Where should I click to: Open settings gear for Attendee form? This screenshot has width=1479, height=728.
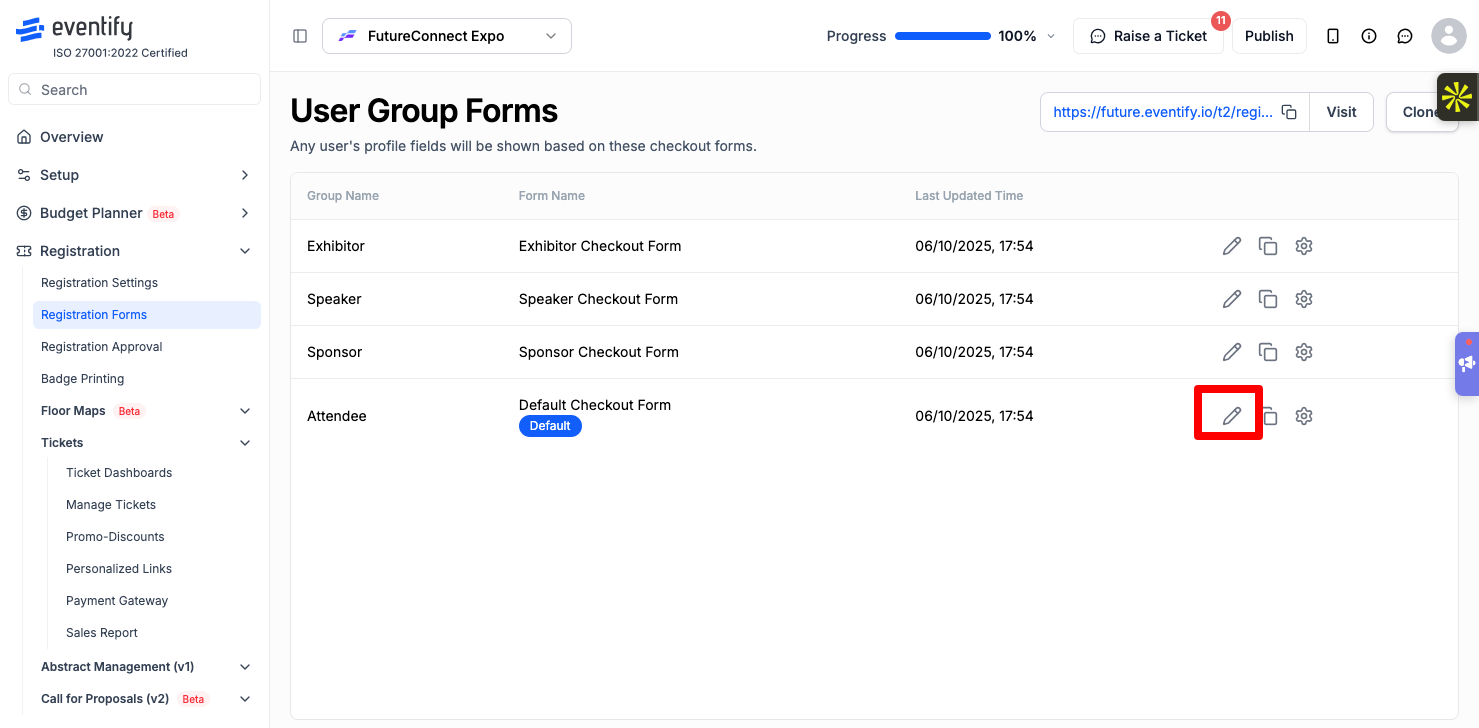click(x=1304, y=416)
